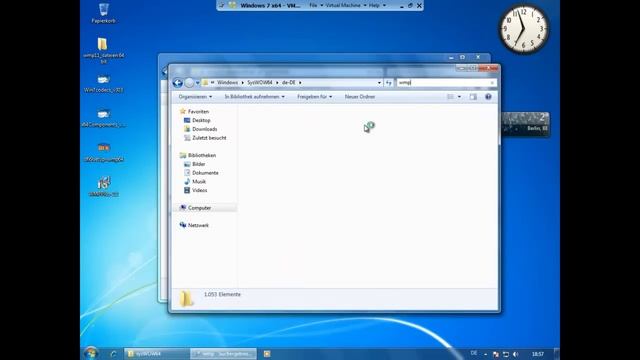Click the 1.053 Elemente status text
Viewport: 640px width, 360px height.
[x=222, y=294]
